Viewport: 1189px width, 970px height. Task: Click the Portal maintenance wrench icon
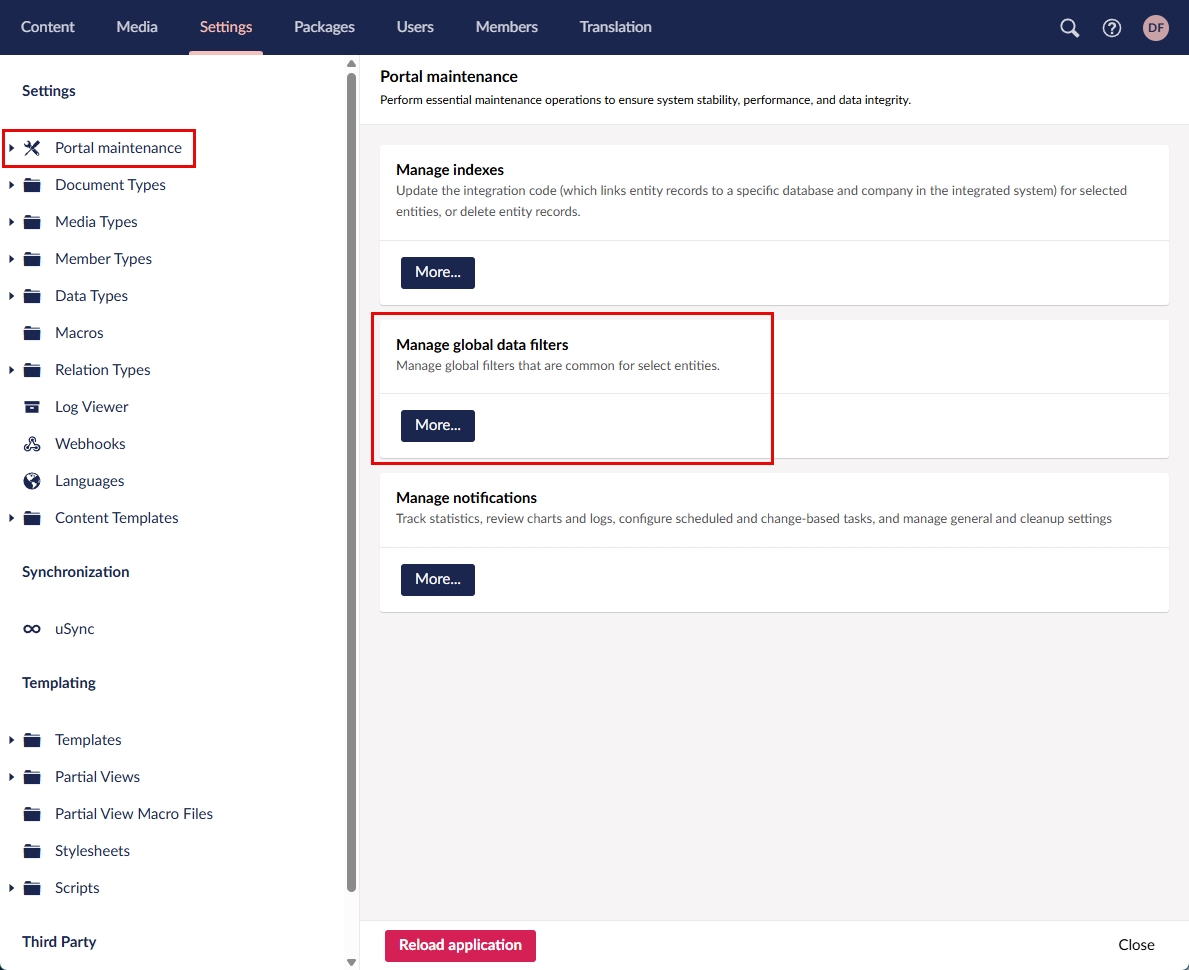[x=32, y=148]
